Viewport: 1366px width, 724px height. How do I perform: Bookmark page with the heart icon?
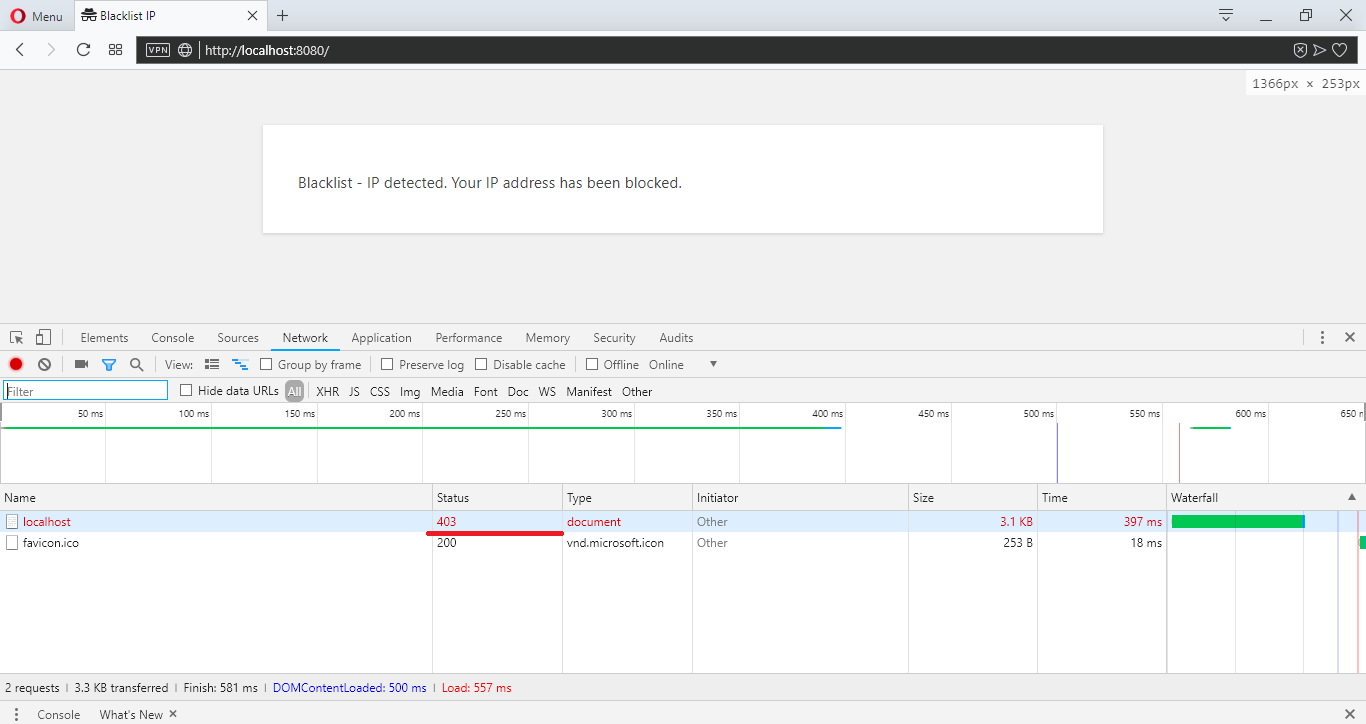pos(1340,50)
